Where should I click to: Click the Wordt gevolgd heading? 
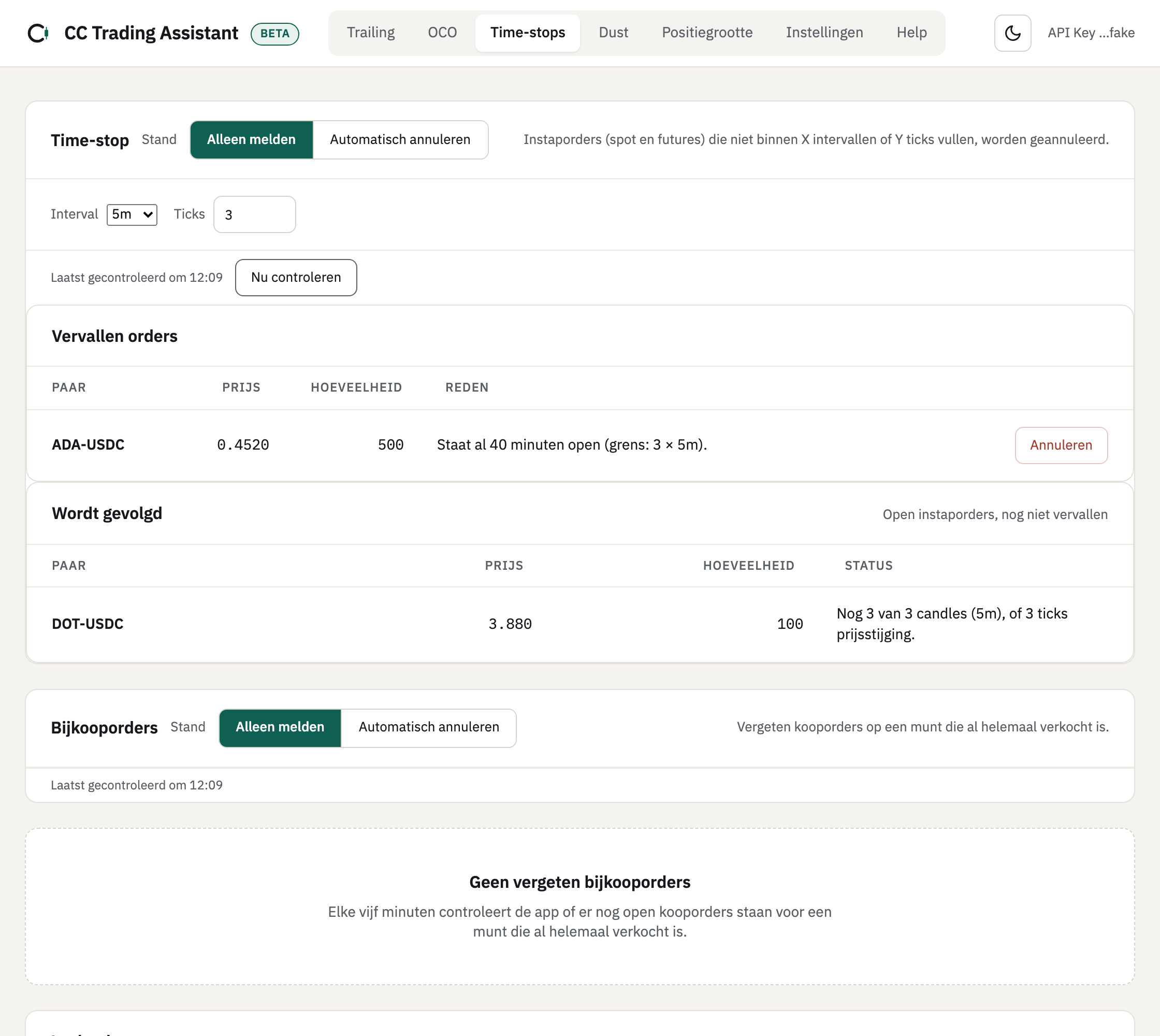pyautogui.click(x=107, y=513)
